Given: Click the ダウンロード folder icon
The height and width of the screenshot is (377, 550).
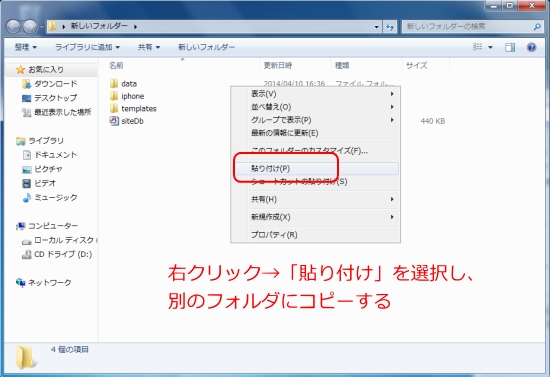Looking at the screenshot, I should (x=27, y=84).
